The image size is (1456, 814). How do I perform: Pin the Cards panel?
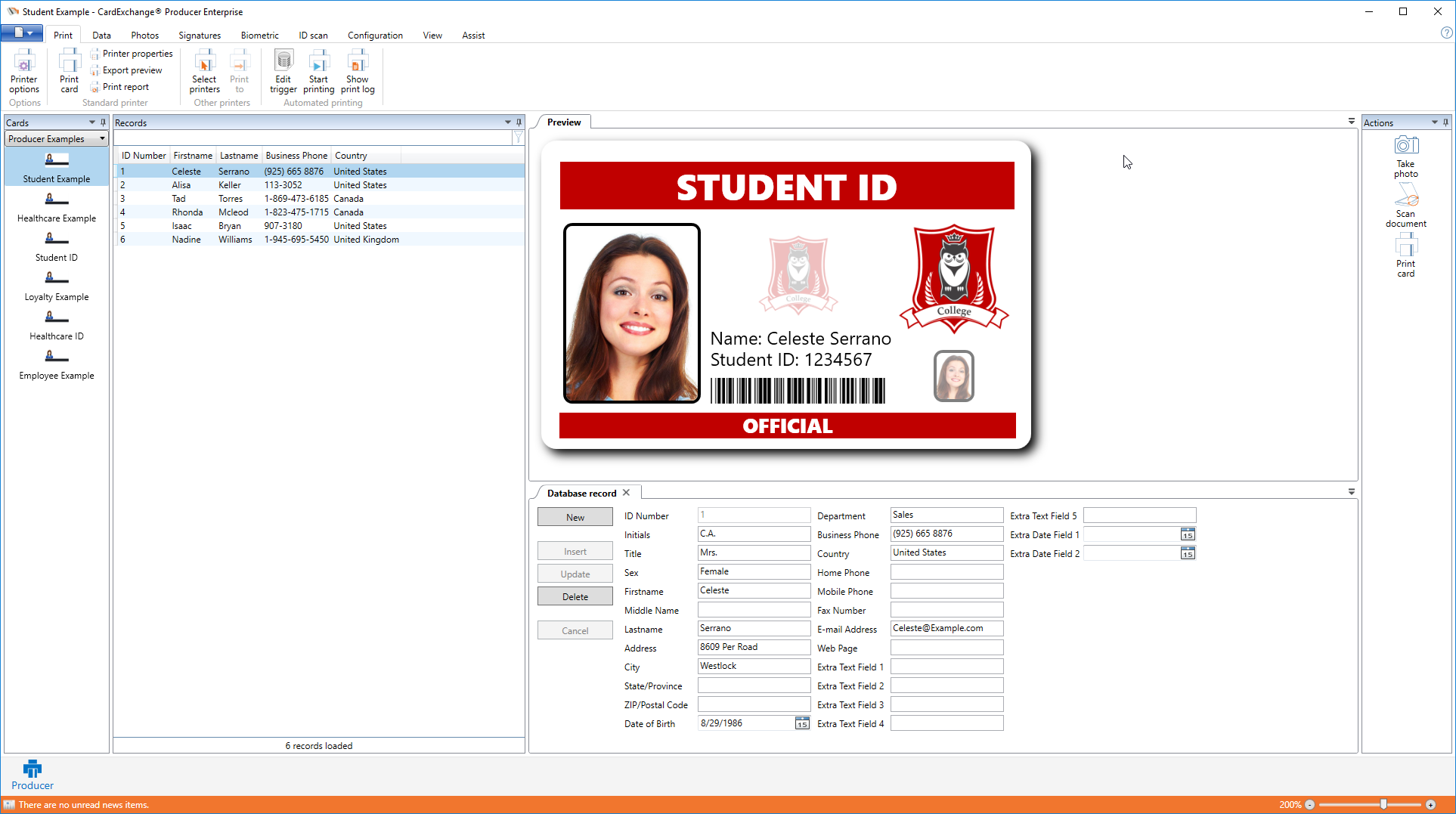point(104,122)
